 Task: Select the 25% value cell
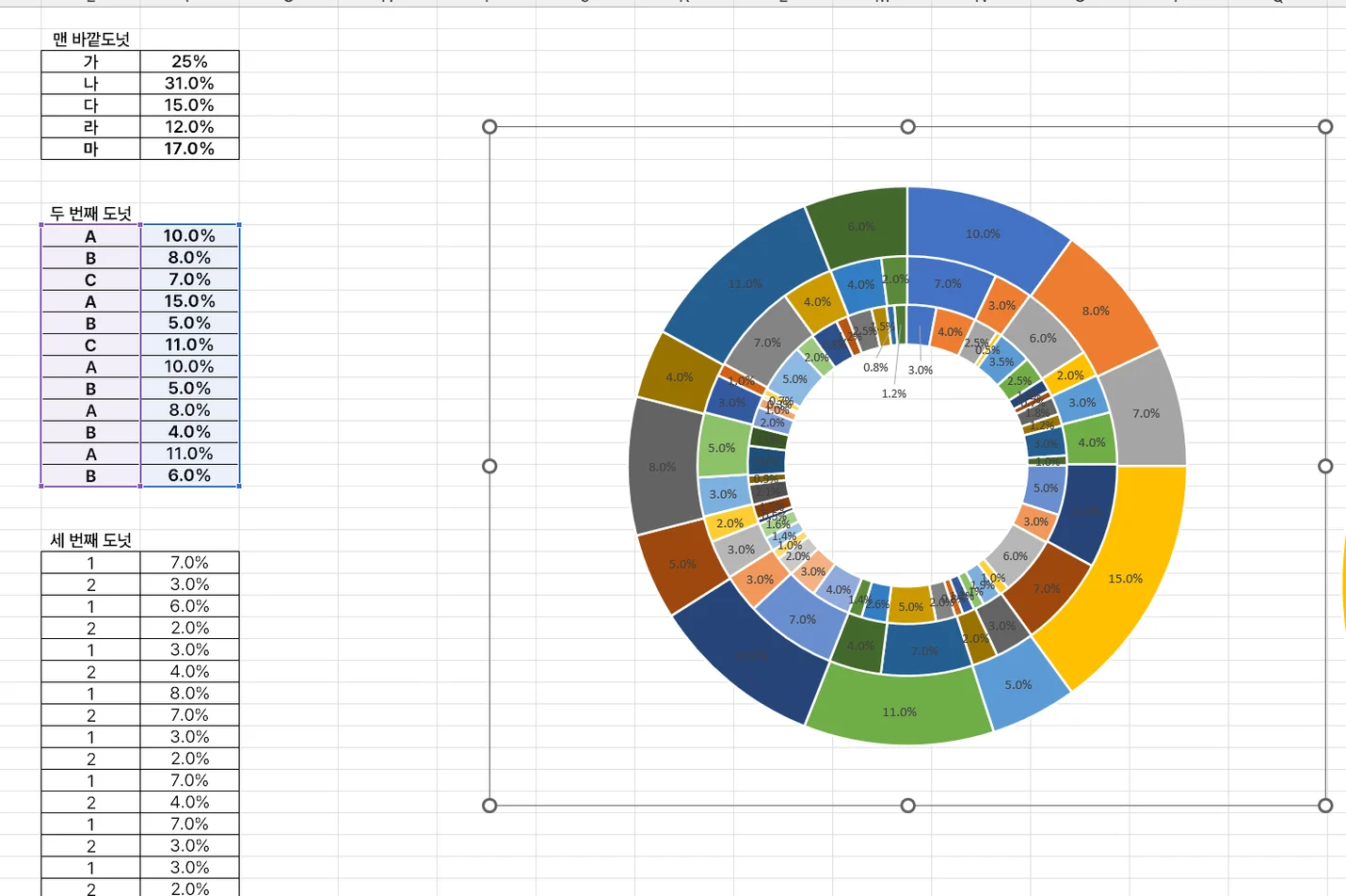pyautogui.click(x=189, y=61)
